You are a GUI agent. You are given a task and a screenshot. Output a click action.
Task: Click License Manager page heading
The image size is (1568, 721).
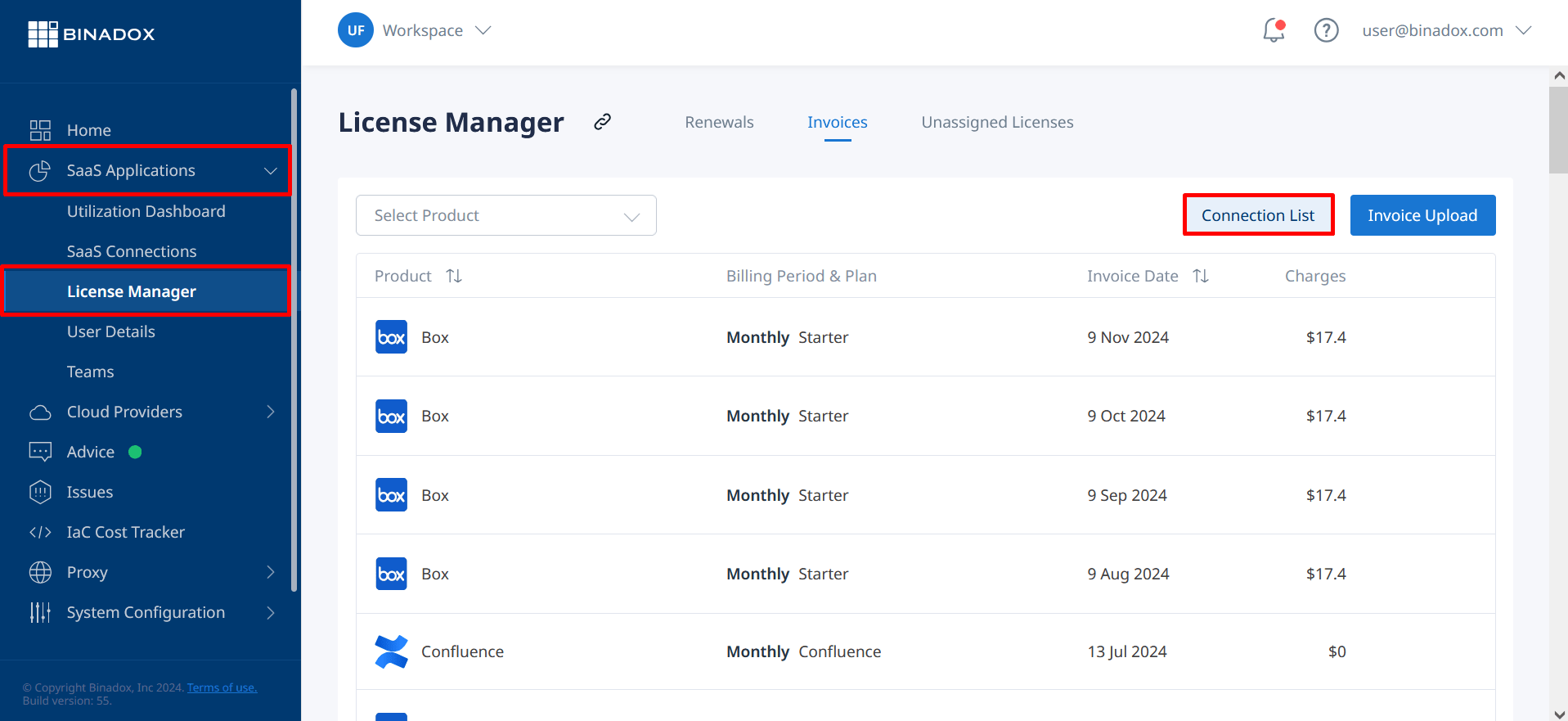pyautogui.click(x=452, y=122)
